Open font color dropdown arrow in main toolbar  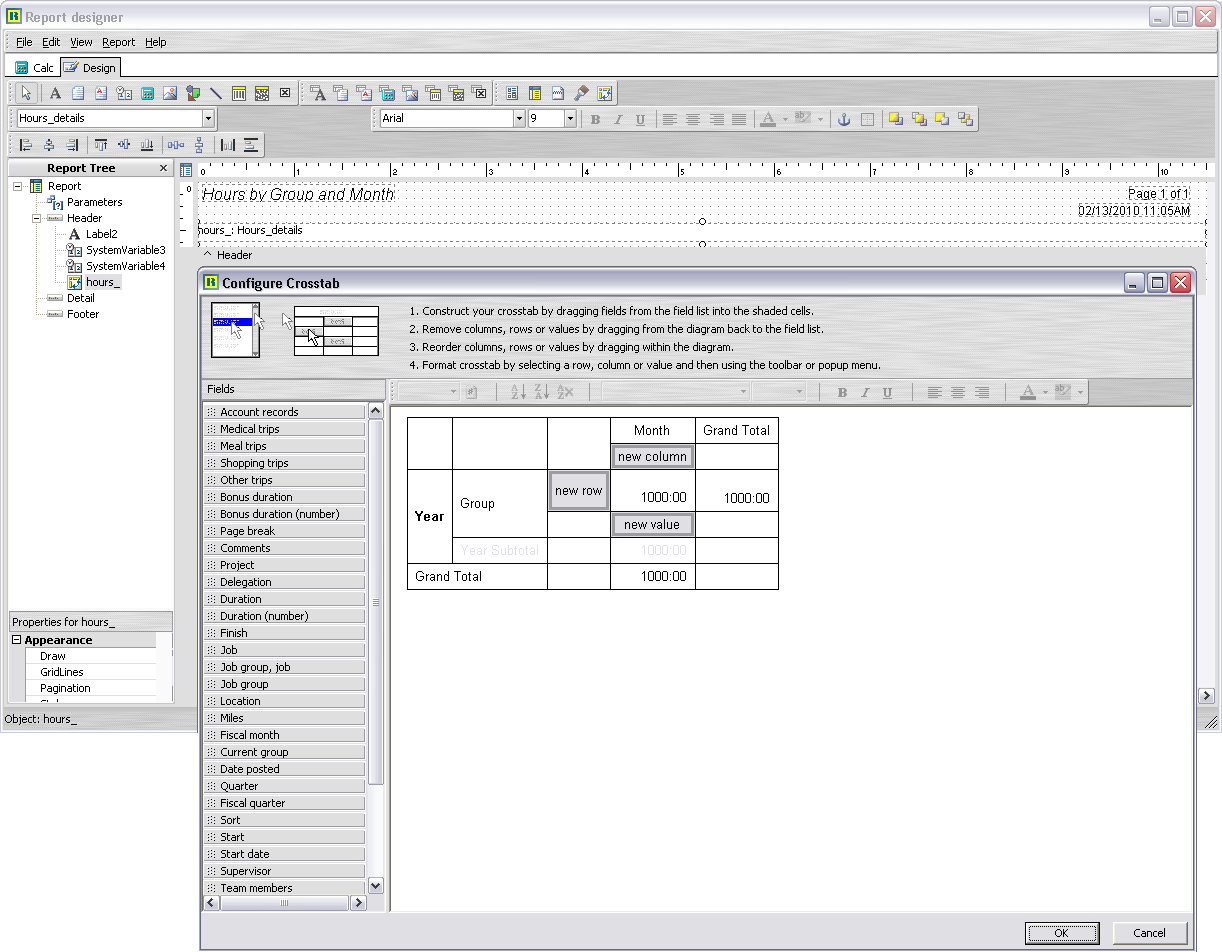785,119
